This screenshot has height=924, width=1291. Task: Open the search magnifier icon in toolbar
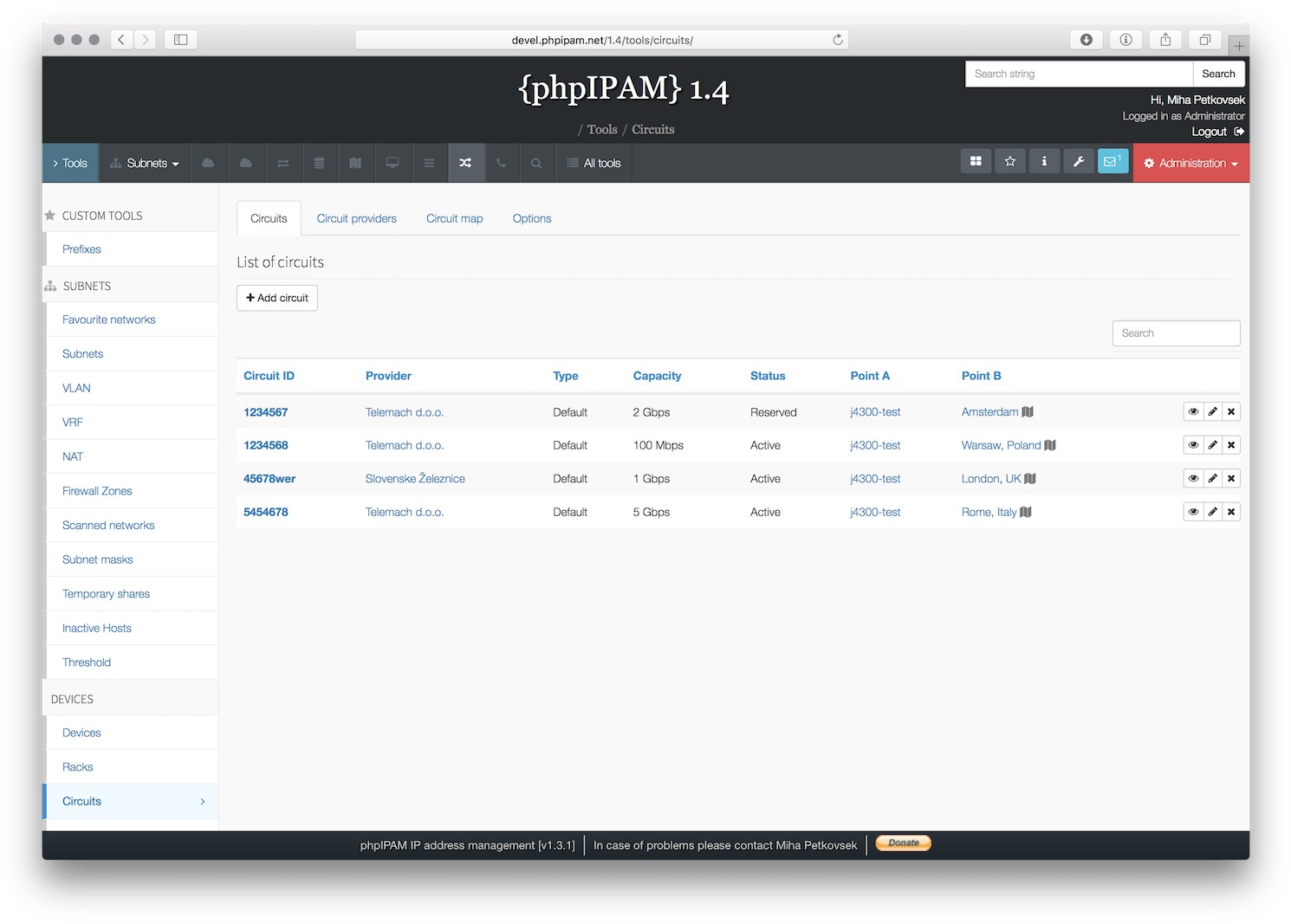pyautogui.click(x=536, y=163)
